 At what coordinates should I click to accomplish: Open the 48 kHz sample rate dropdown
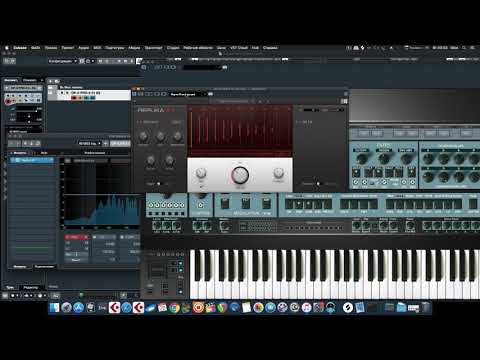click(x=89, y=143)
